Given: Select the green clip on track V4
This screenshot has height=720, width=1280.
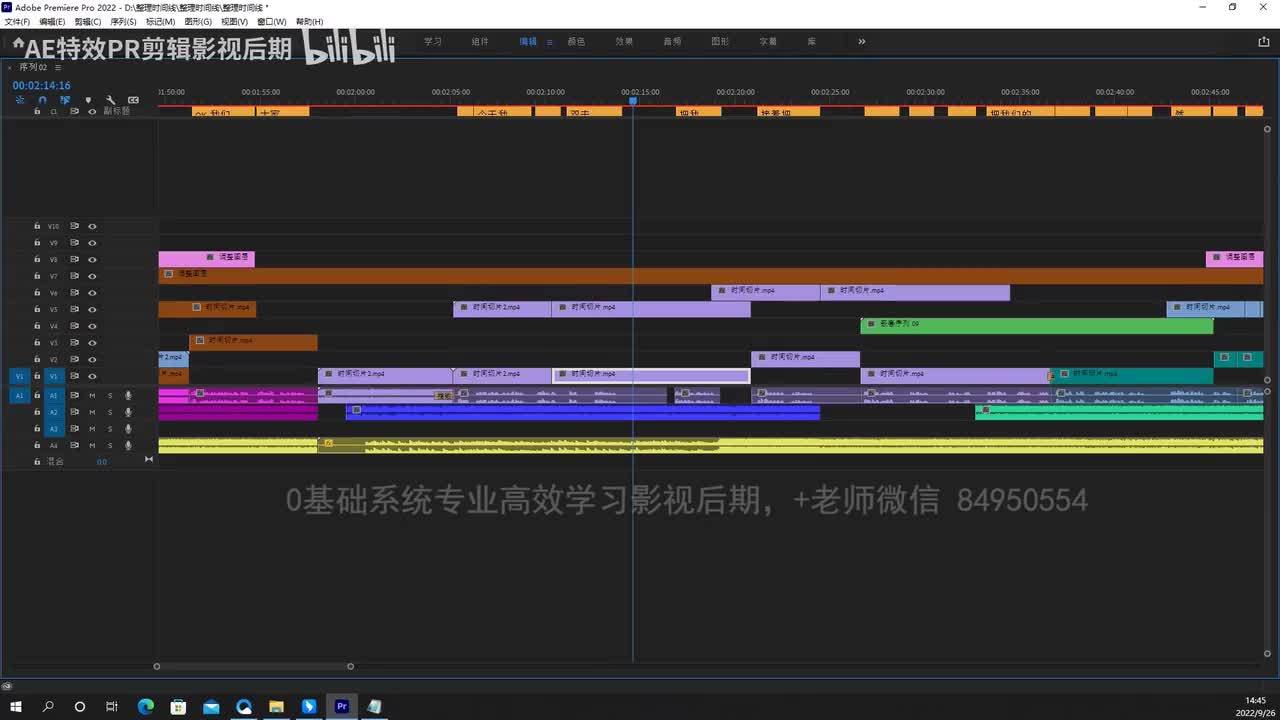Looking at the screenshot, I should 1036,325.
